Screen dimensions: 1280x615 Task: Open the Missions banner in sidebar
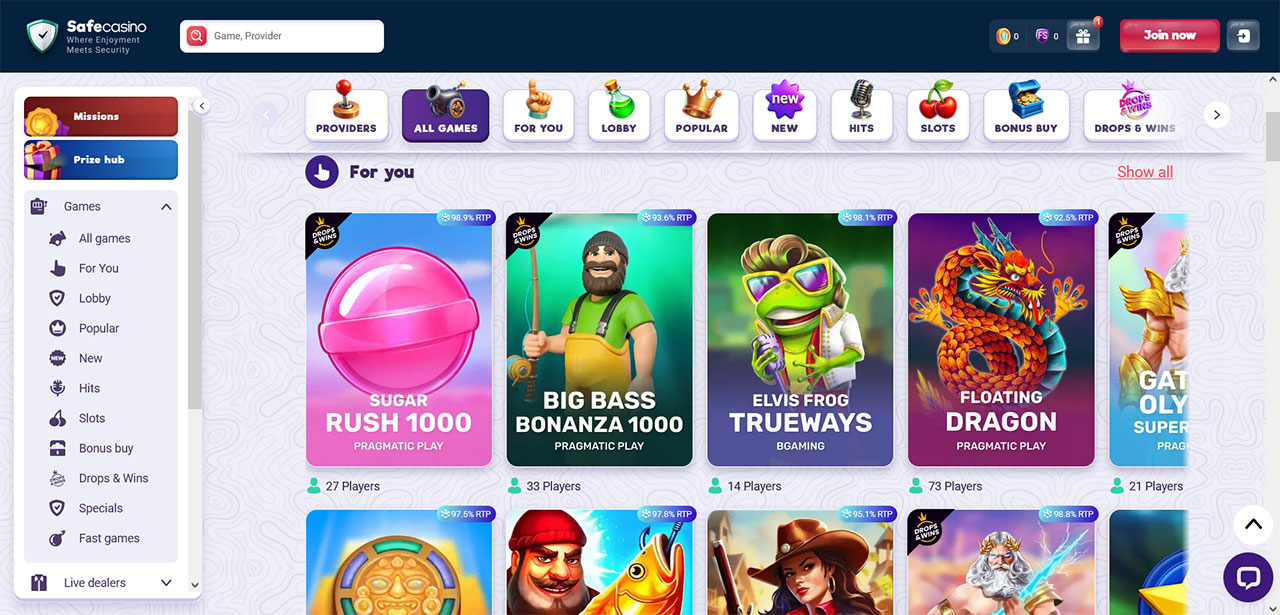pyautogui.click(x=101, y=116)
